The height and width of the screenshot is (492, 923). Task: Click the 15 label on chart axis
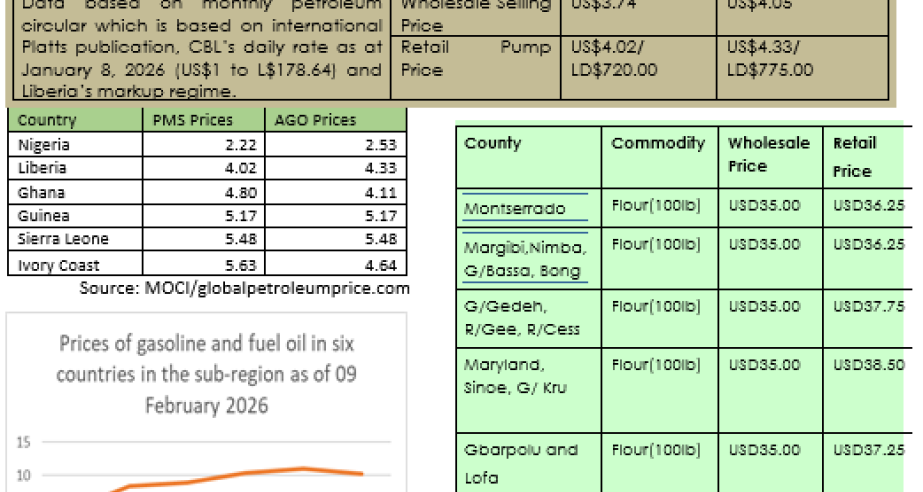pyautogui.click(x=25, y=441)
